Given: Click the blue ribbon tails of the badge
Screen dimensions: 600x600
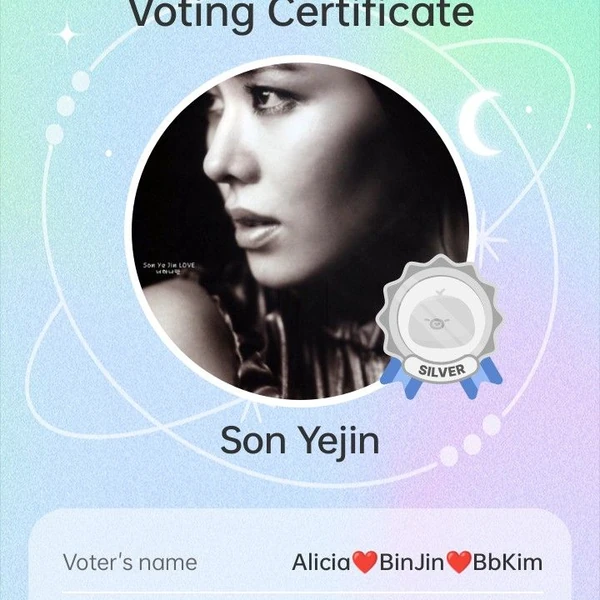Looking at the screenshot, I should 441,378.
